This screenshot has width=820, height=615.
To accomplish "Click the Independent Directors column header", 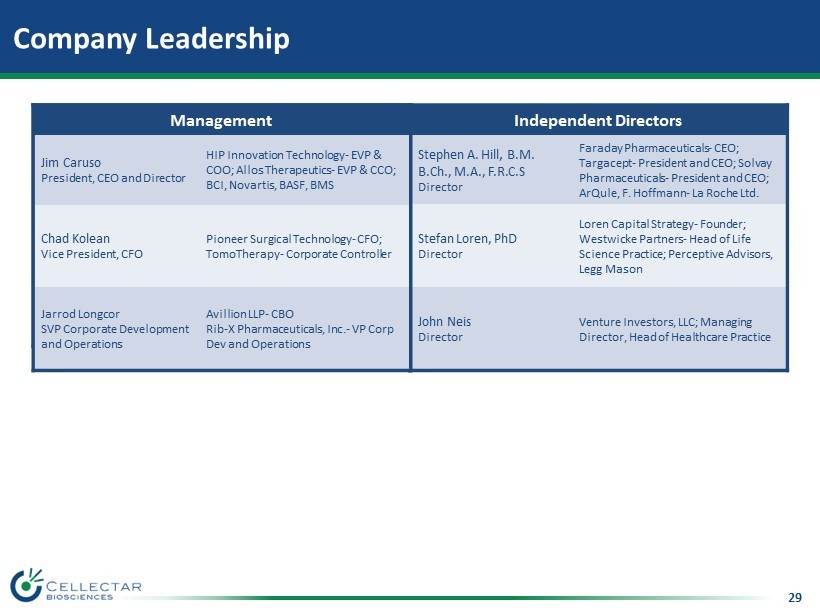I will (598, 120).
